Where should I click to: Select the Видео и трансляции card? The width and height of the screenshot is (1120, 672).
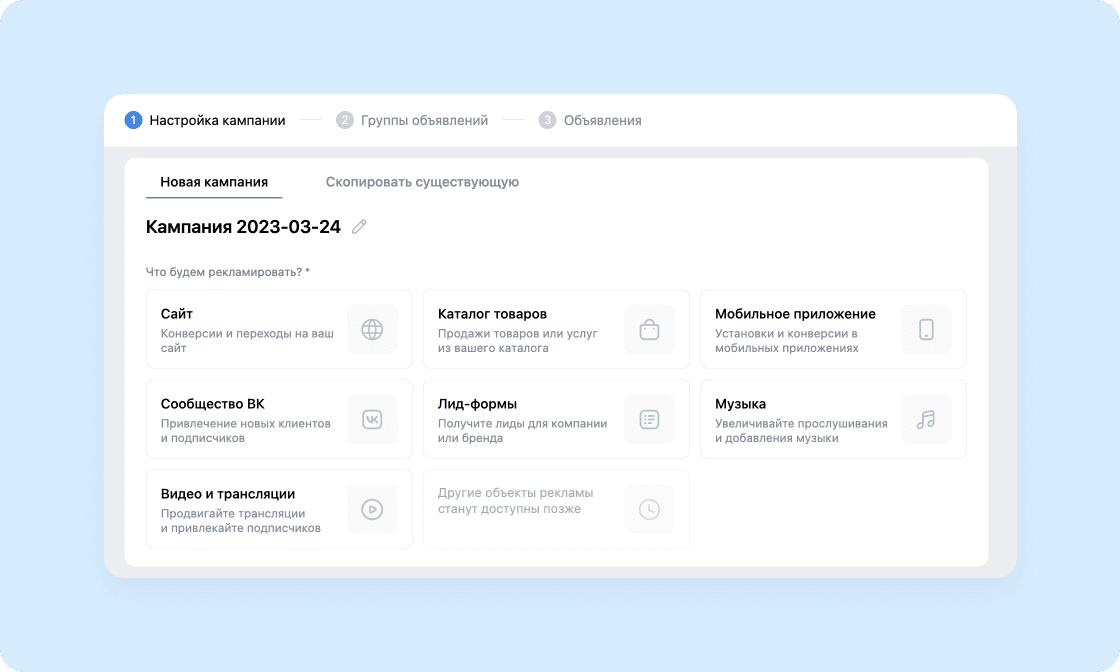coord(250,509)
